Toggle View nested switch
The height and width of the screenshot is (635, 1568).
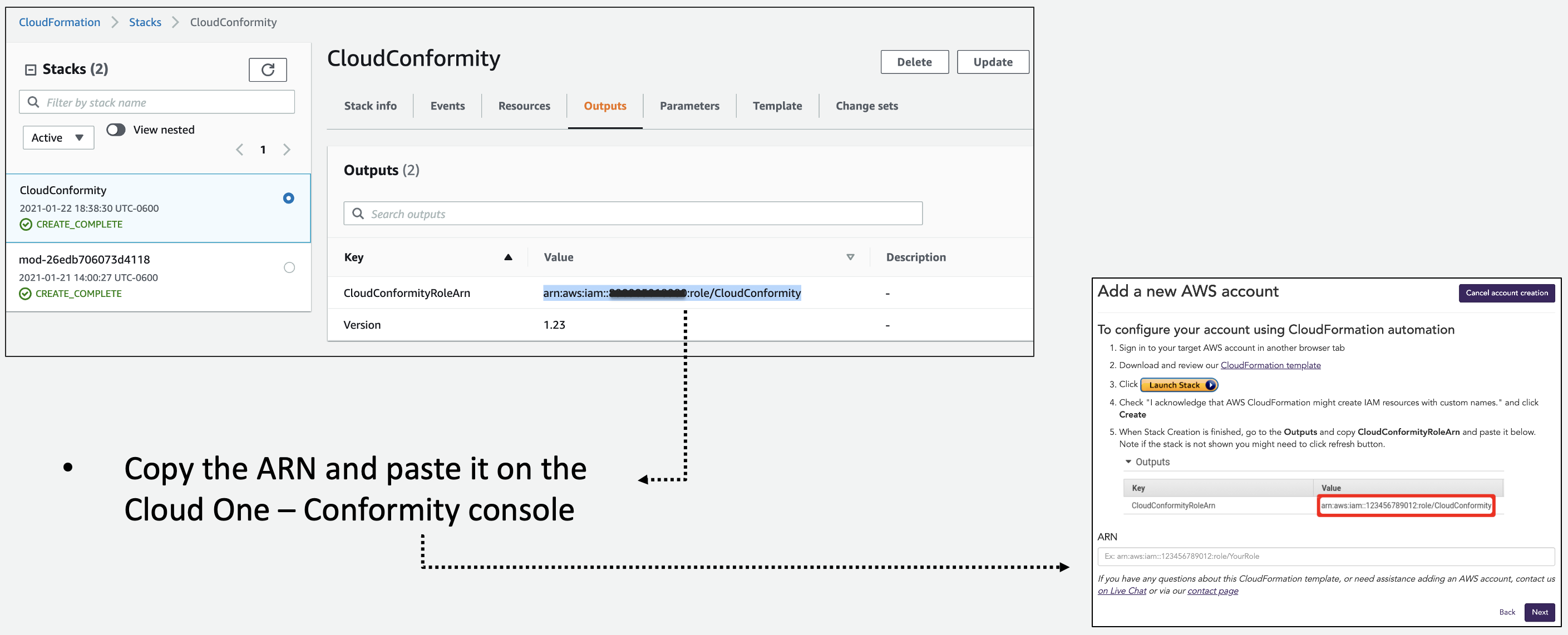click(x=116, y=130)
